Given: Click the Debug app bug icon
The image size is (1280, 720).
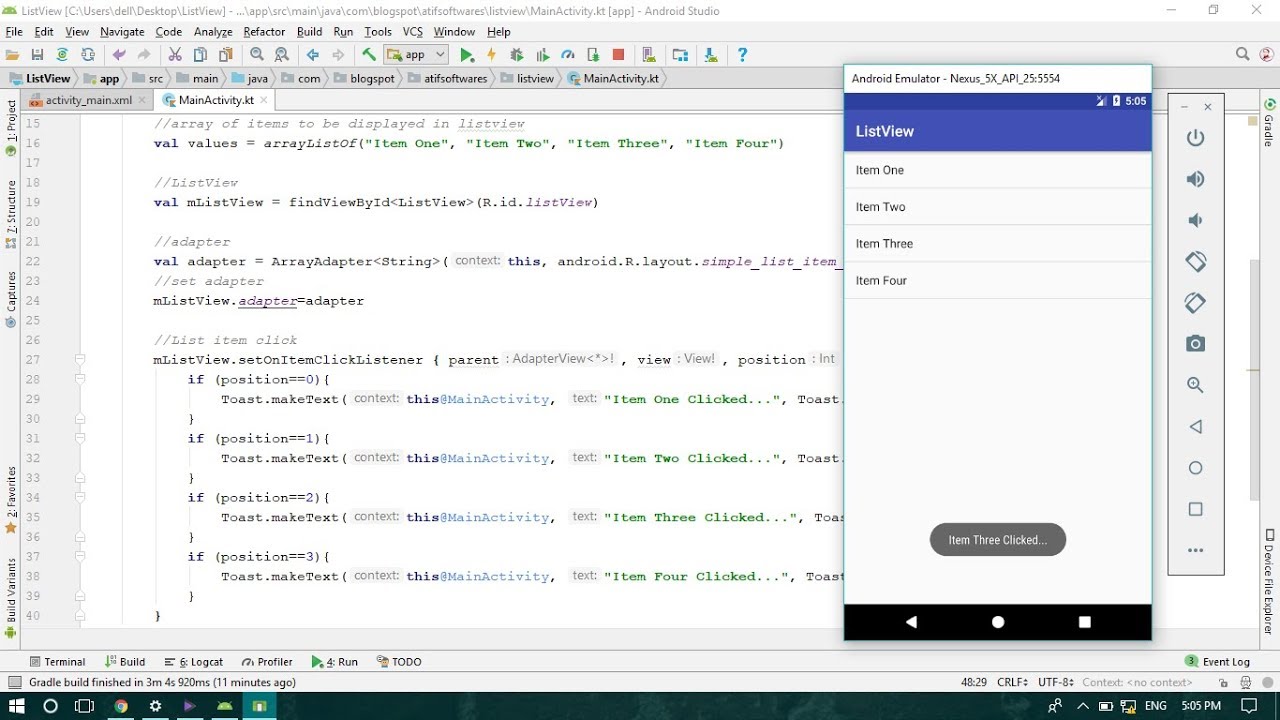Looking at the screenshot, I should (x=517, y=55).
